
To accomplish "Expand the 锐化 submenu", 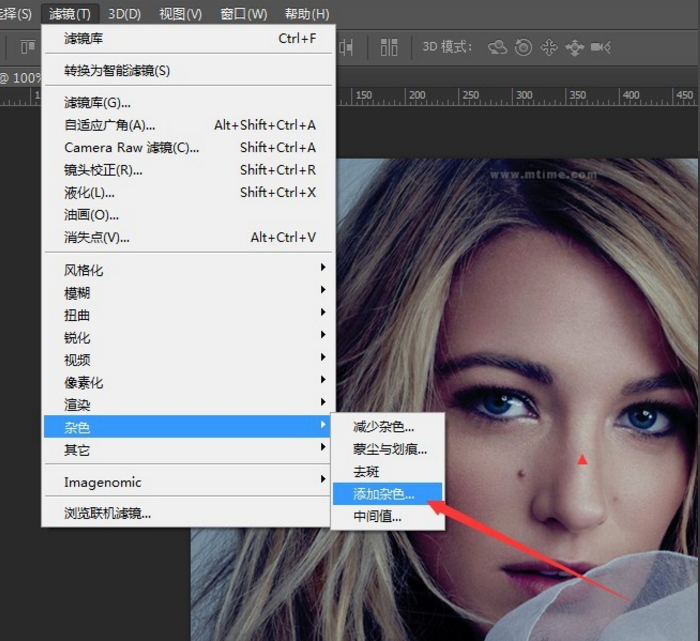I will pyautogui.click(x=77, y=337).
